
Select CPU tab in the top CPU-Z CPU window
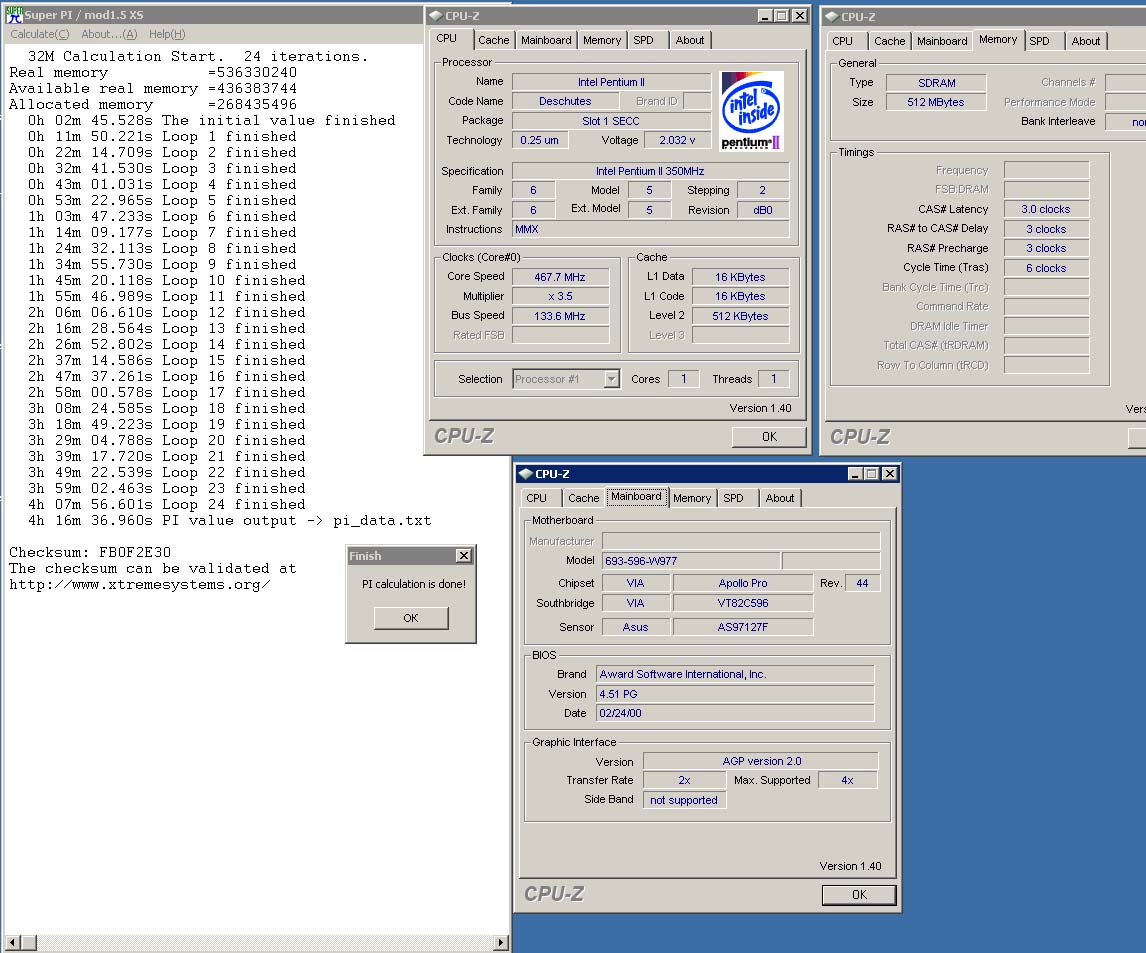pyautogui.click(x=447, y=39)
